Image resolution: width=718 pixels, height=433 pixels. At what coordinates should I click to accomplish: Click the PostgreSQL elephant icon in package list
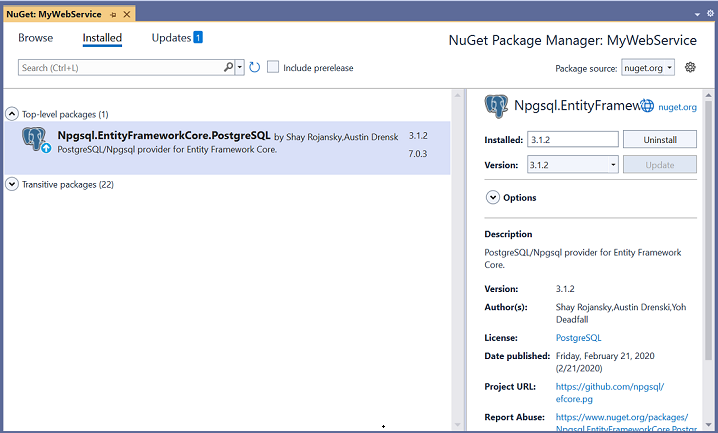35,139
